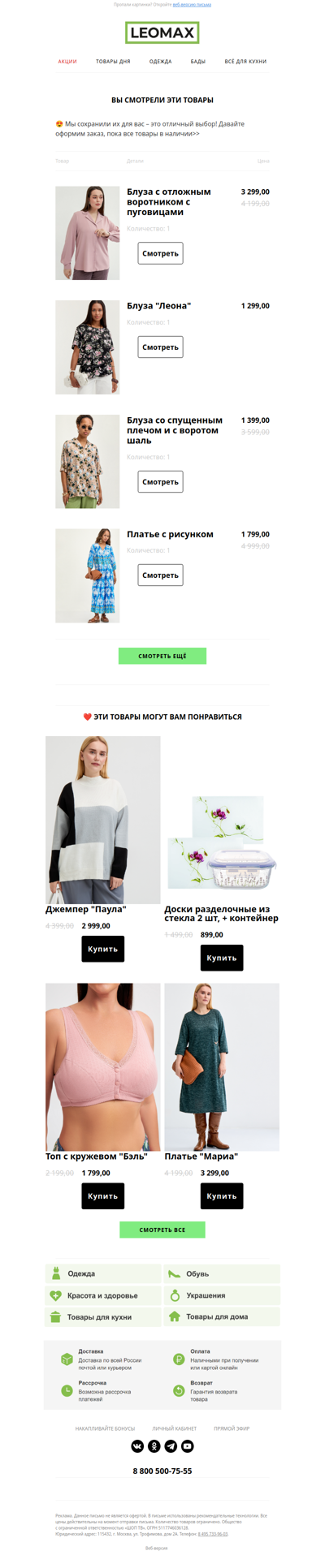Image resolution: width=325 pixels, height=1568 pixels.
Task: Click the LEOMAX logo
Action: pos(162,33)
